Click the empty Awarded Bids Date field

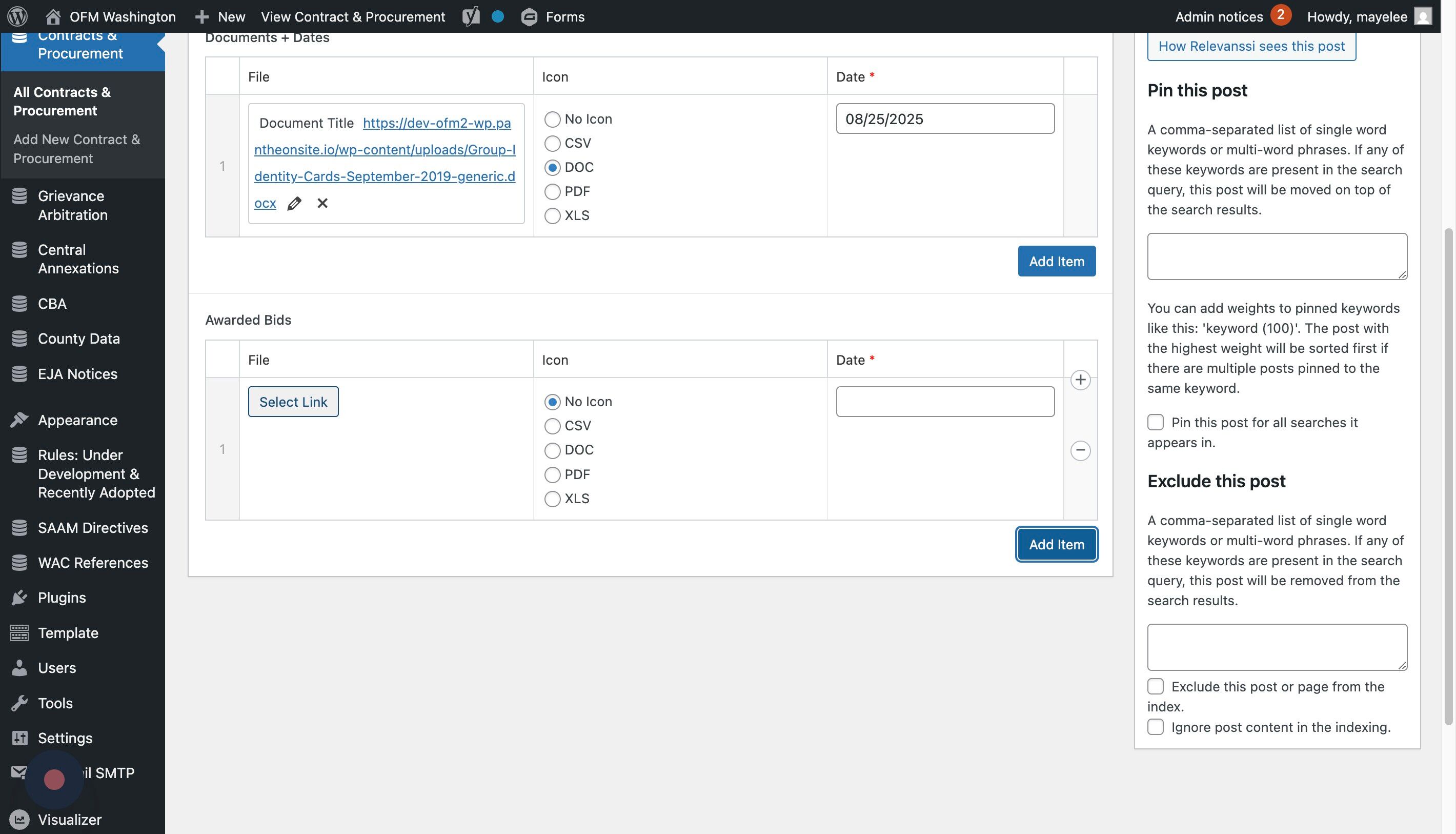tap(945, 402)
